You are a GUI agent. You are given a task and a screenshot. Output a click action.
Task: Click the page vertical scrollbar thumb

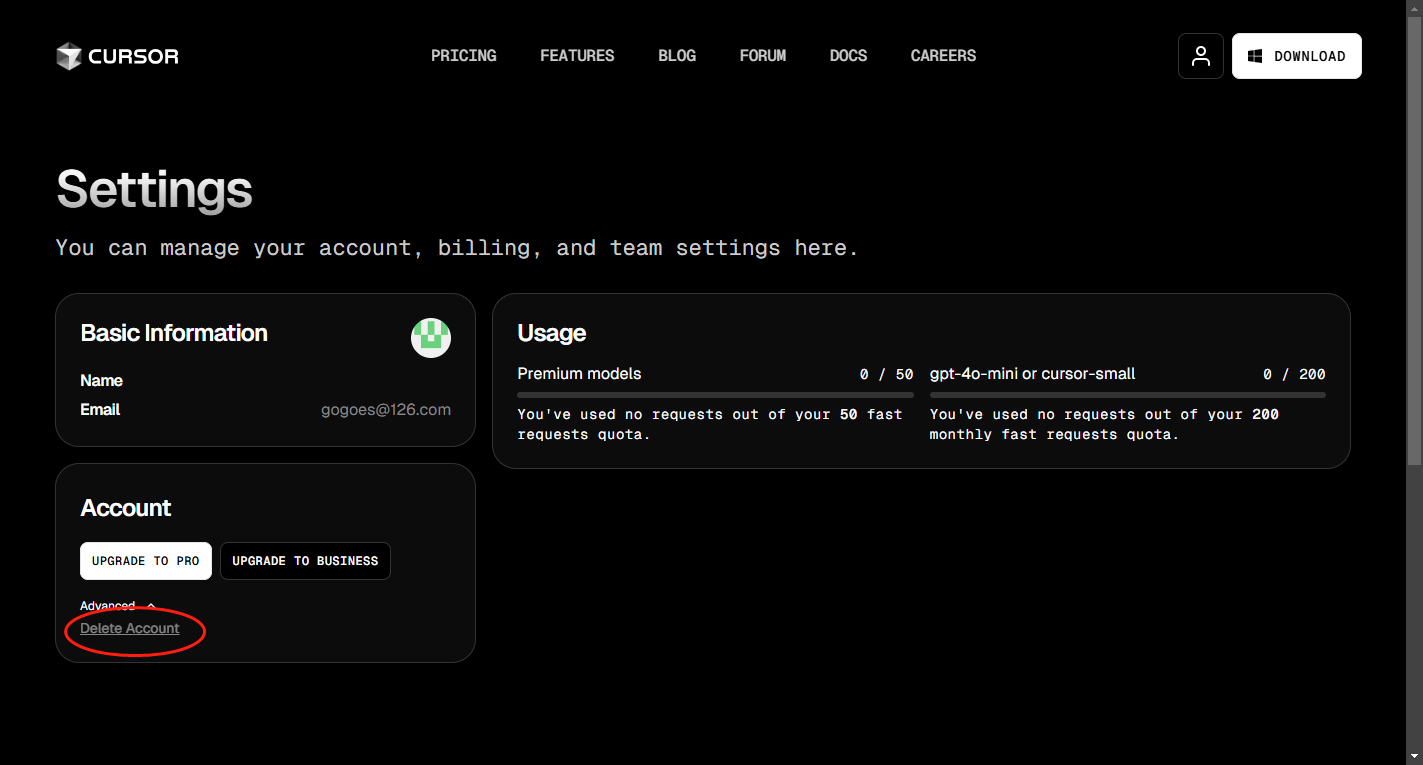click(1414, 240)
